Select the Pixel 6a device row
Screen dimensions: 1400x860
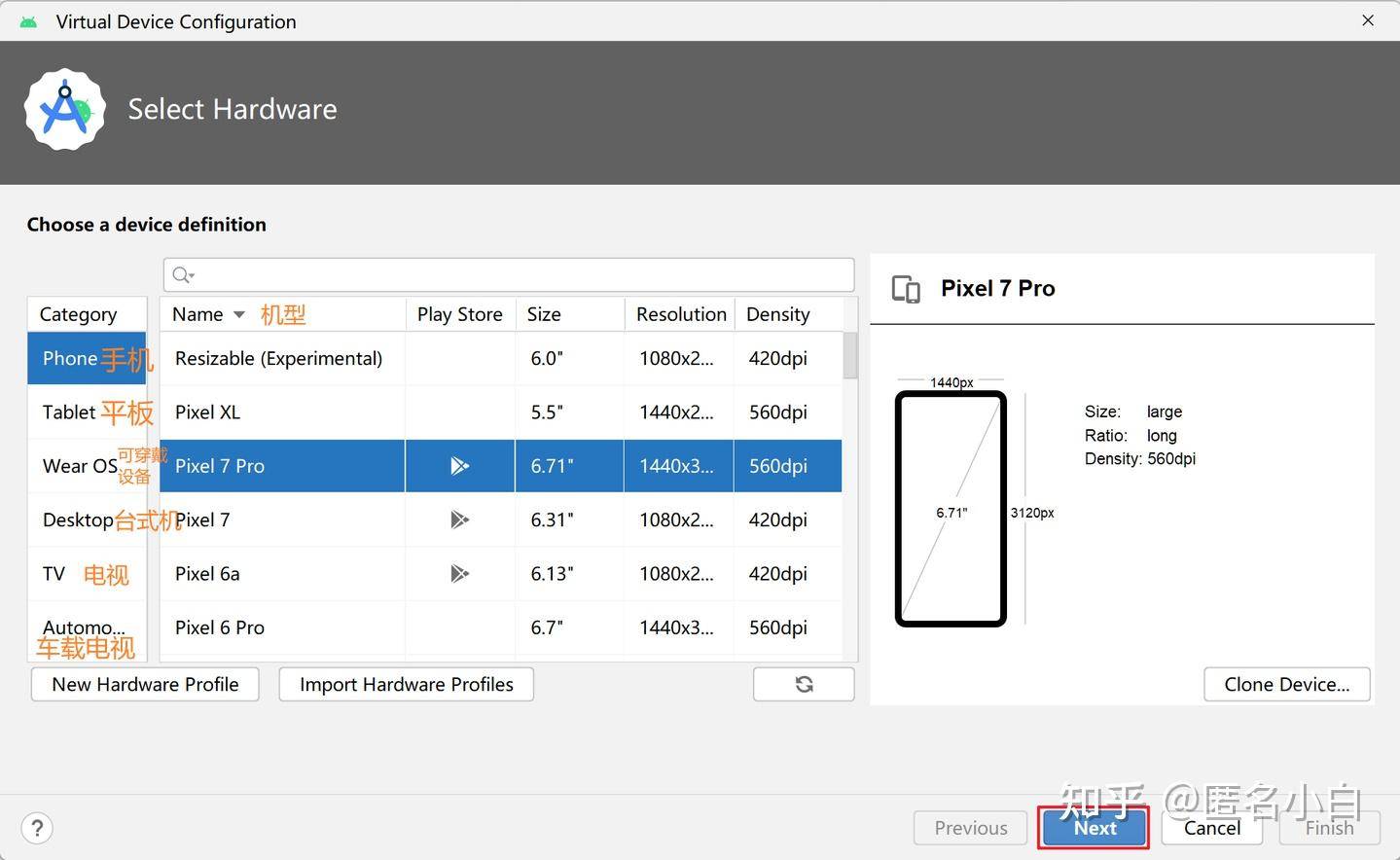(x=501, y=574)
